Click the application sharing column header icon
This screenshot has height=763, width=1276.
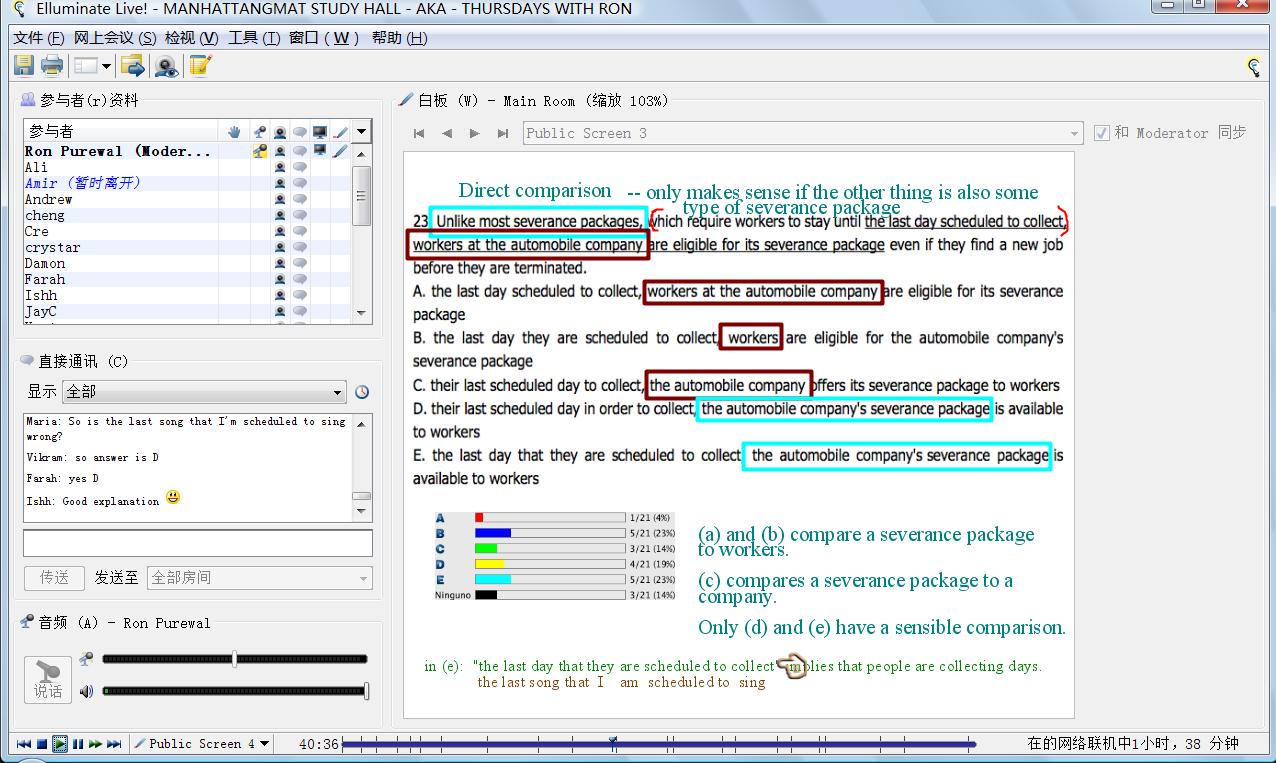[x=320, y=131]
